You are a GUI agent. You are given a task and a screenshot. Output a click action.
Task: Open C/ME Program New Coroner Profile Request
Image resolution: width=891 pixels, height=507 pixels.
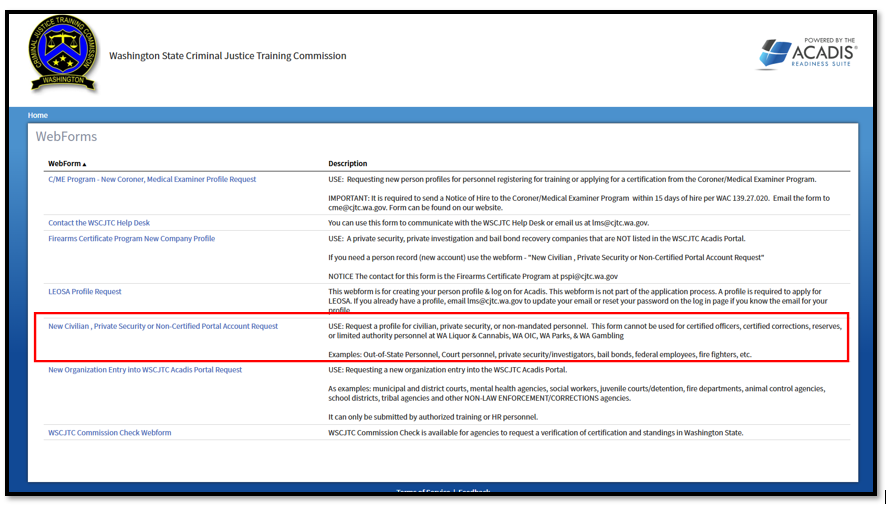point(152,179)
